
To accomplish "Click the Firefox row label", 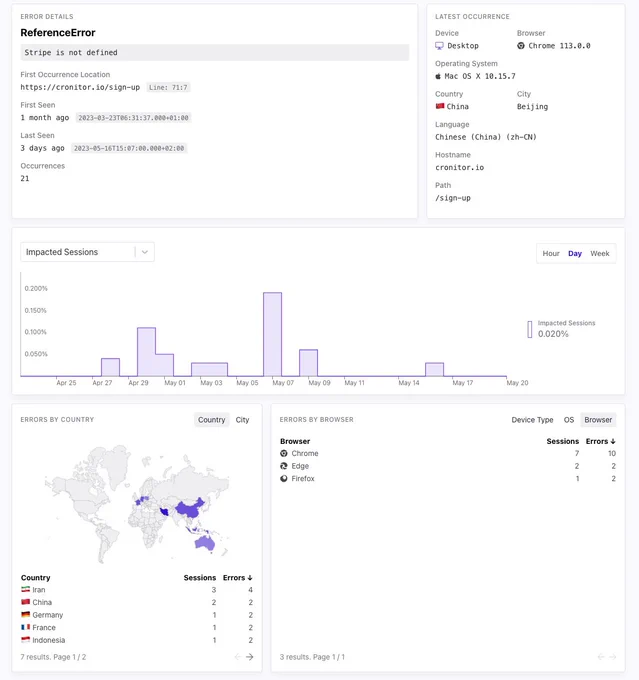I will pyautogui.click(x=303, y=478).
